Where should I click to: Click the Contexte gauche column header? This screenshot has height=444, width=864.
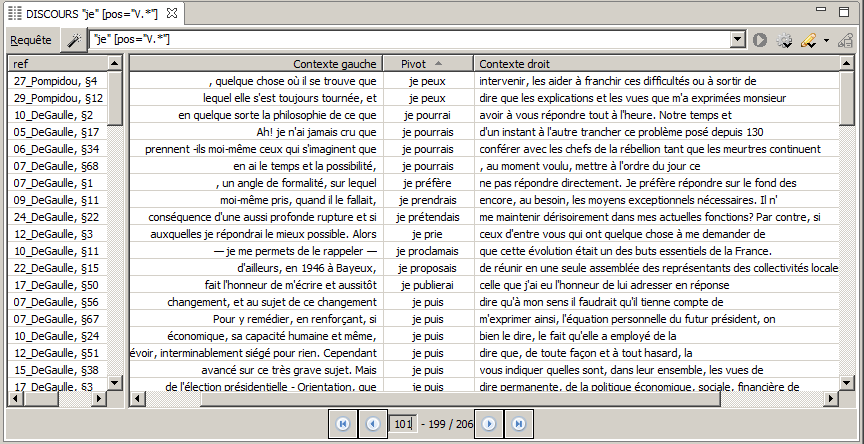(x=255, y=63)
